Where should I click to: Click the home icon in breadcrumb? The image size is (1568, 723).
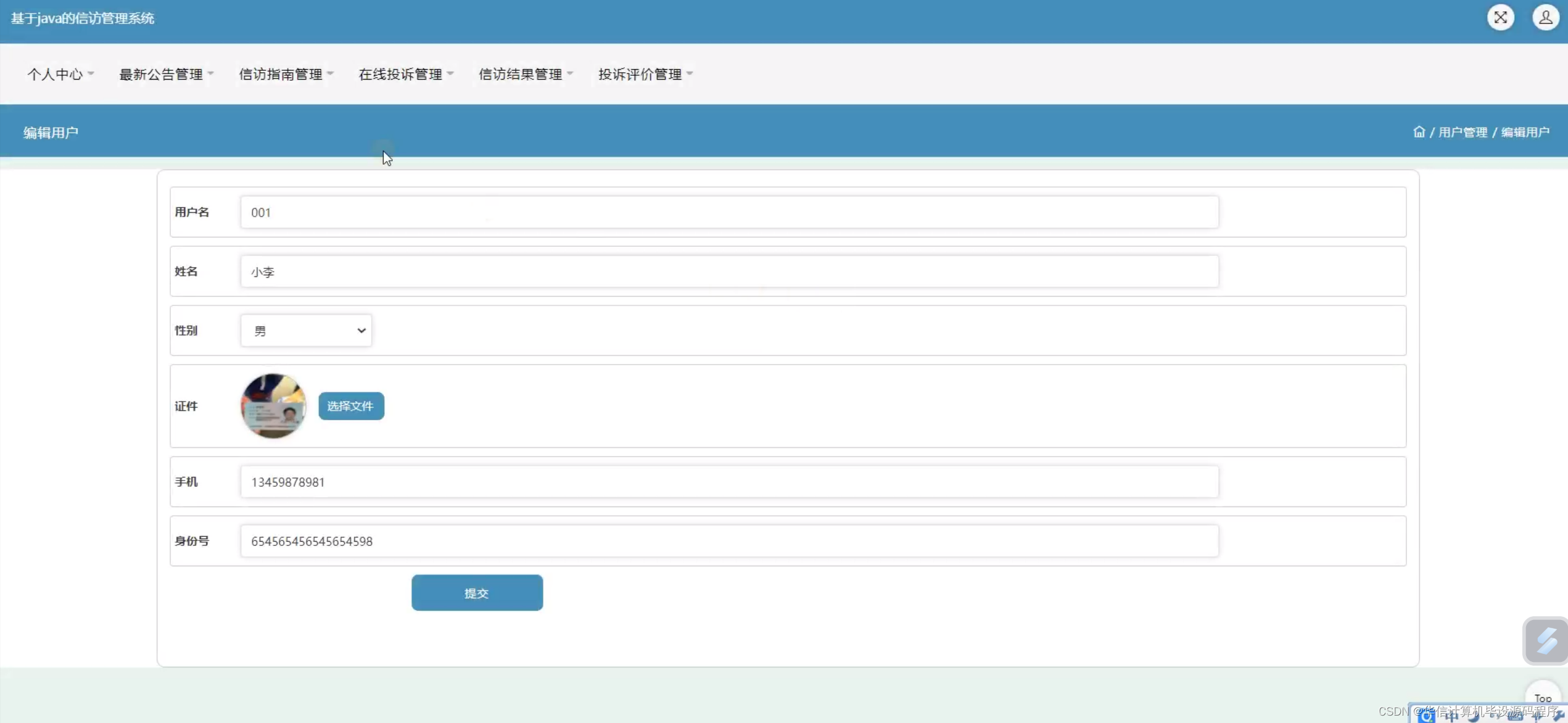1419,132
